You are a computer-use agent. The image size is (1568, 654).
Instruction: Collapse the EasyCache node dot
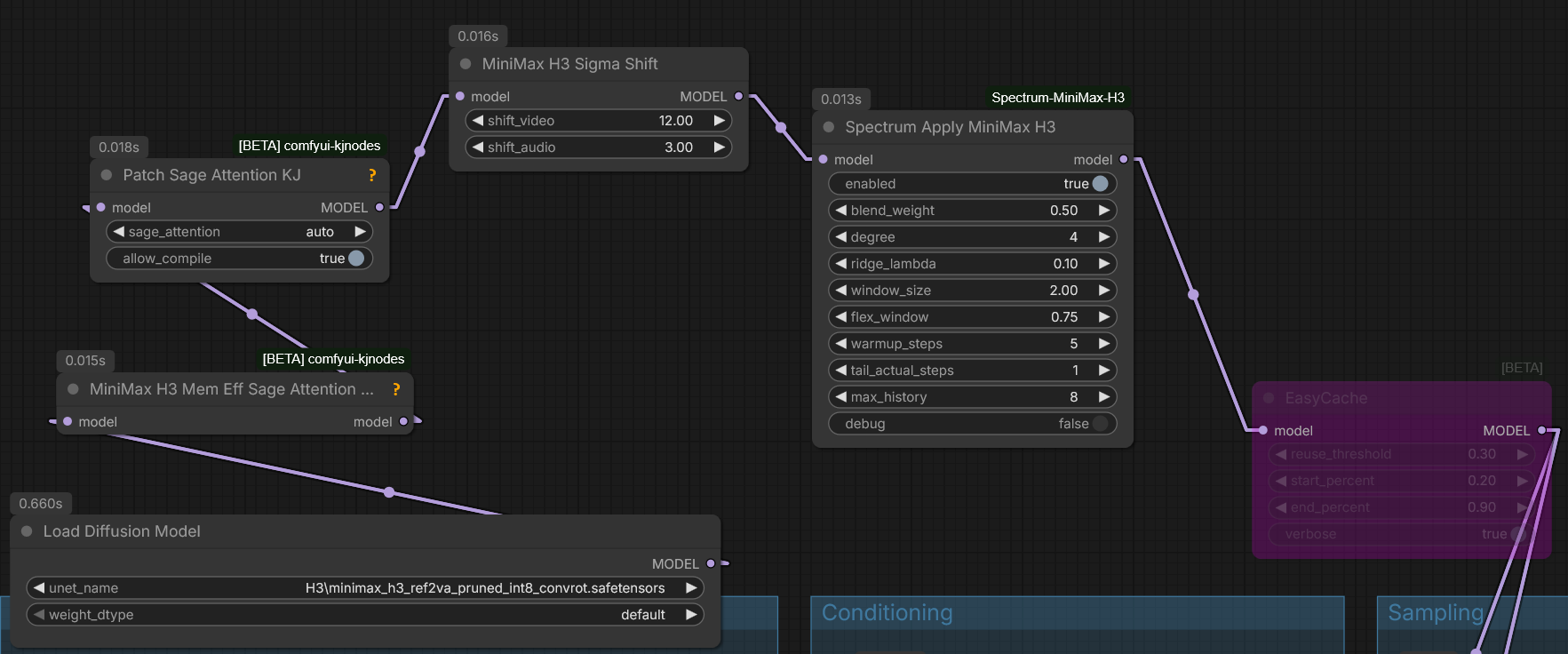[1269, 398]
